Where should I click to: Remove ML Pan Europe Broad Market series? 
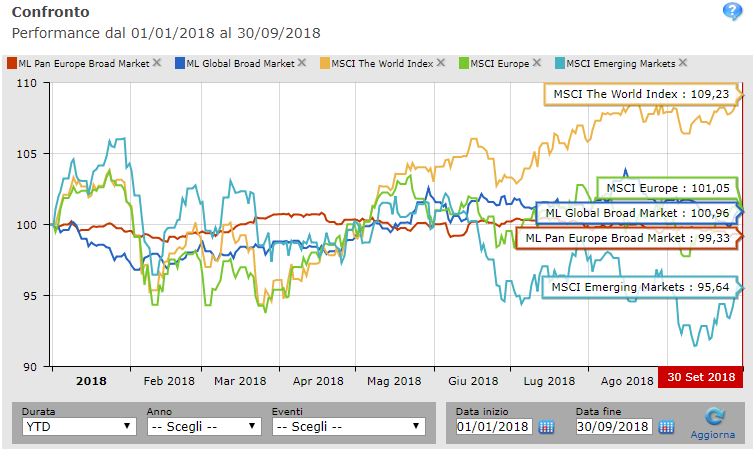coord(157,63)
